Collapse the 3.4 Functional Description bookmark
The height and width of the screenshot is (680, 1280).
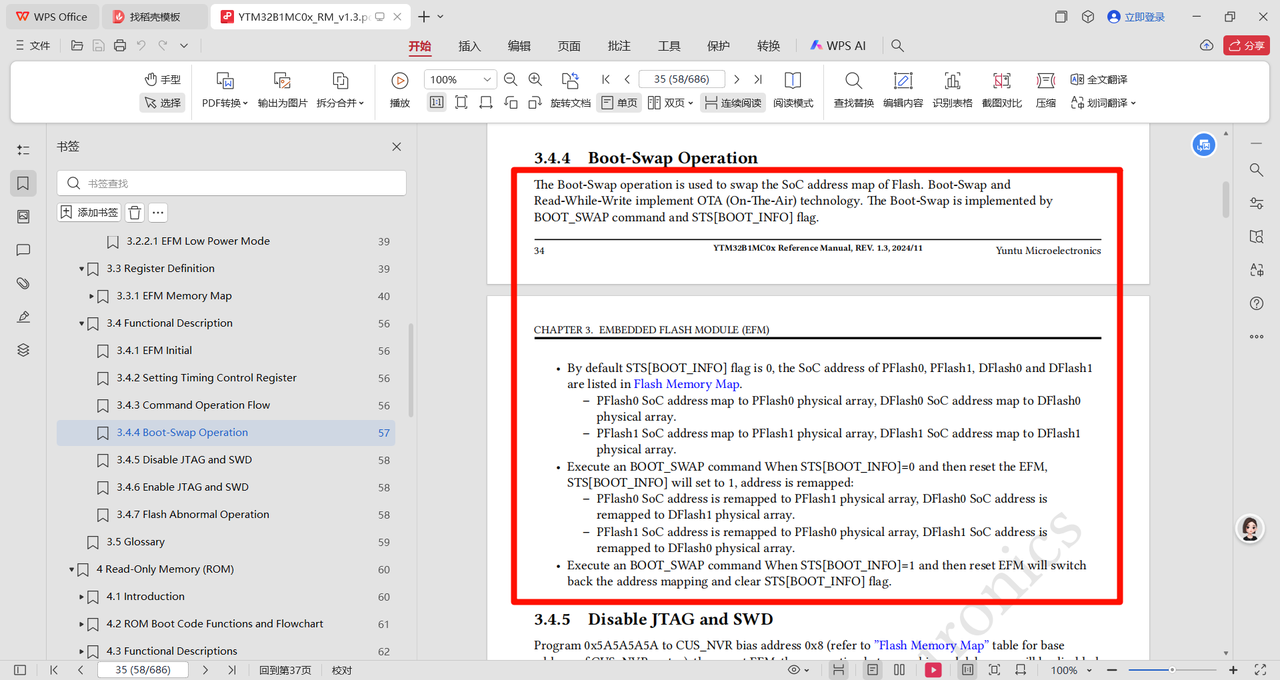pos(82,323)
